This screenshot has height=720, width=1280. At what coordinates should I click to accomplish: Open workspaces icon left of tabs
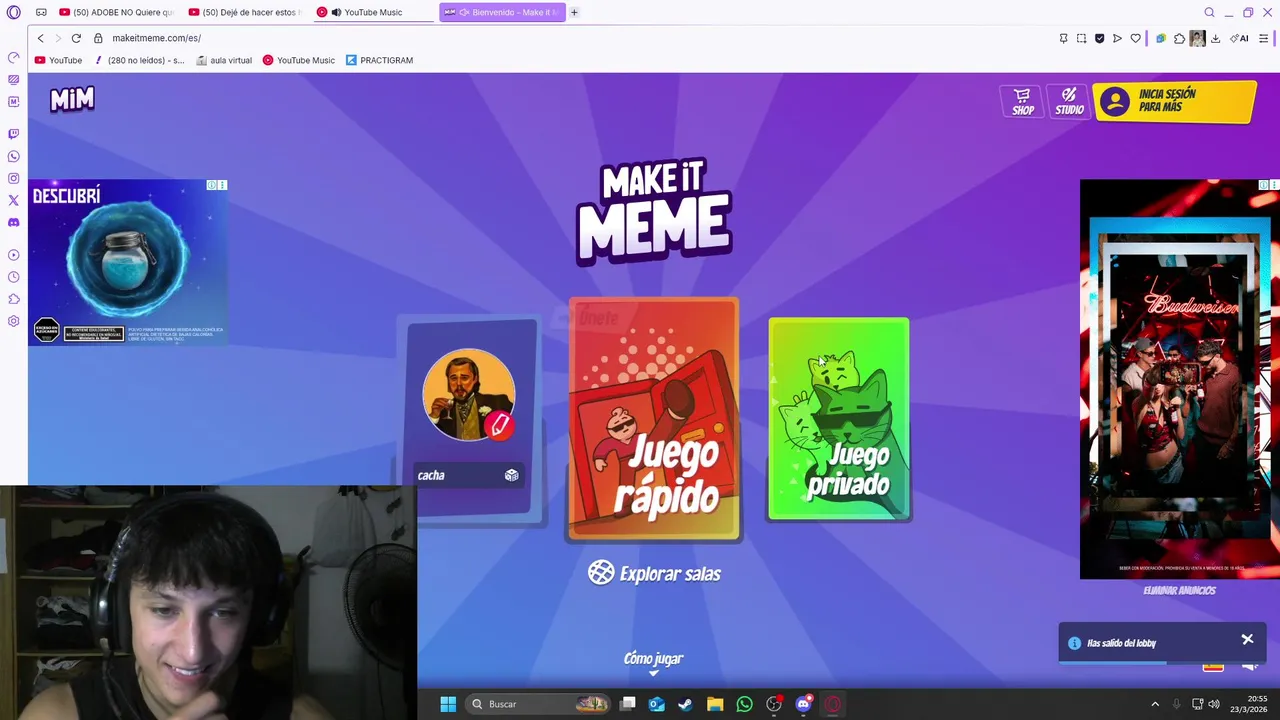(41, 12)
